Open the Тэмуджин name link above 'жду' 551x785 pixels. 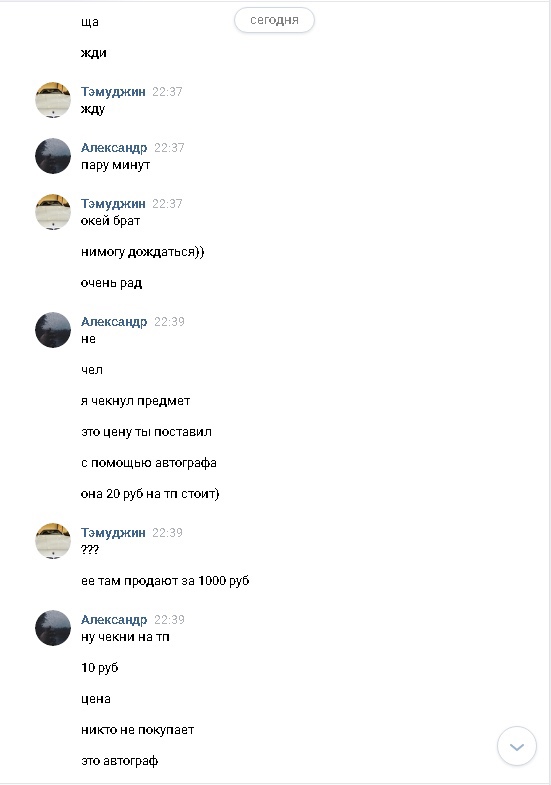(x=113, y=92)
